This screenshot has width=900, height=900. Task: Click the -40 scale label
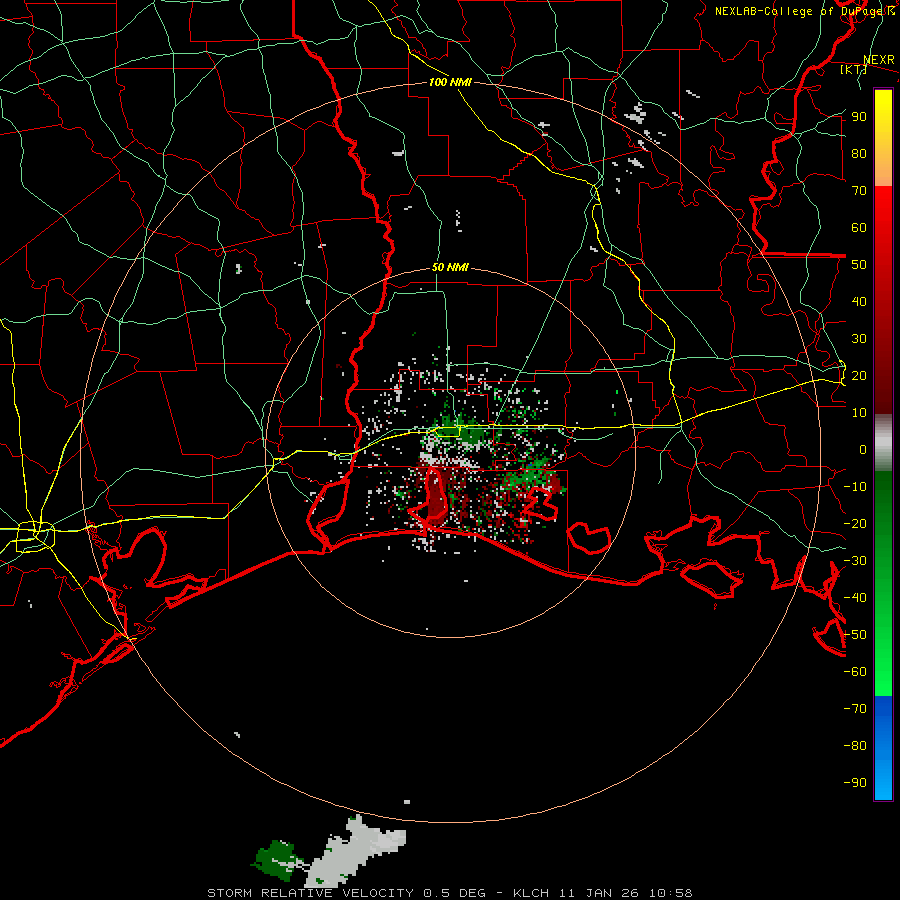[x=855, y=598]
